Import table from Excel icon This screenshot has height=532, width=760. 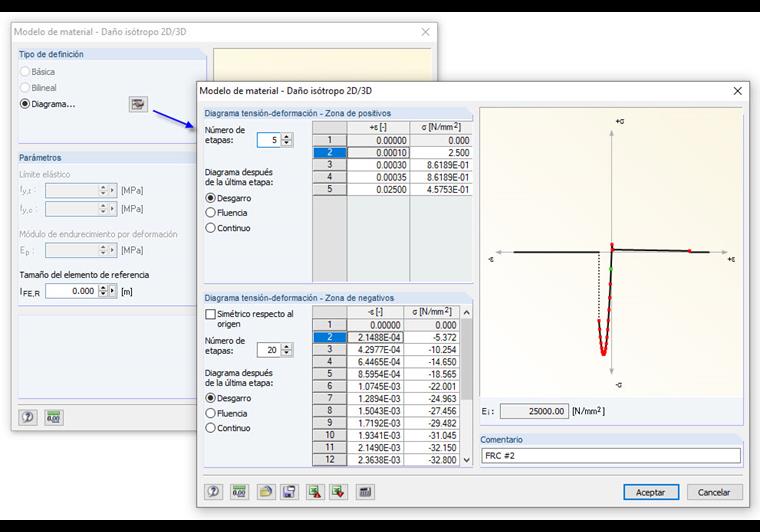coord(338,492)
